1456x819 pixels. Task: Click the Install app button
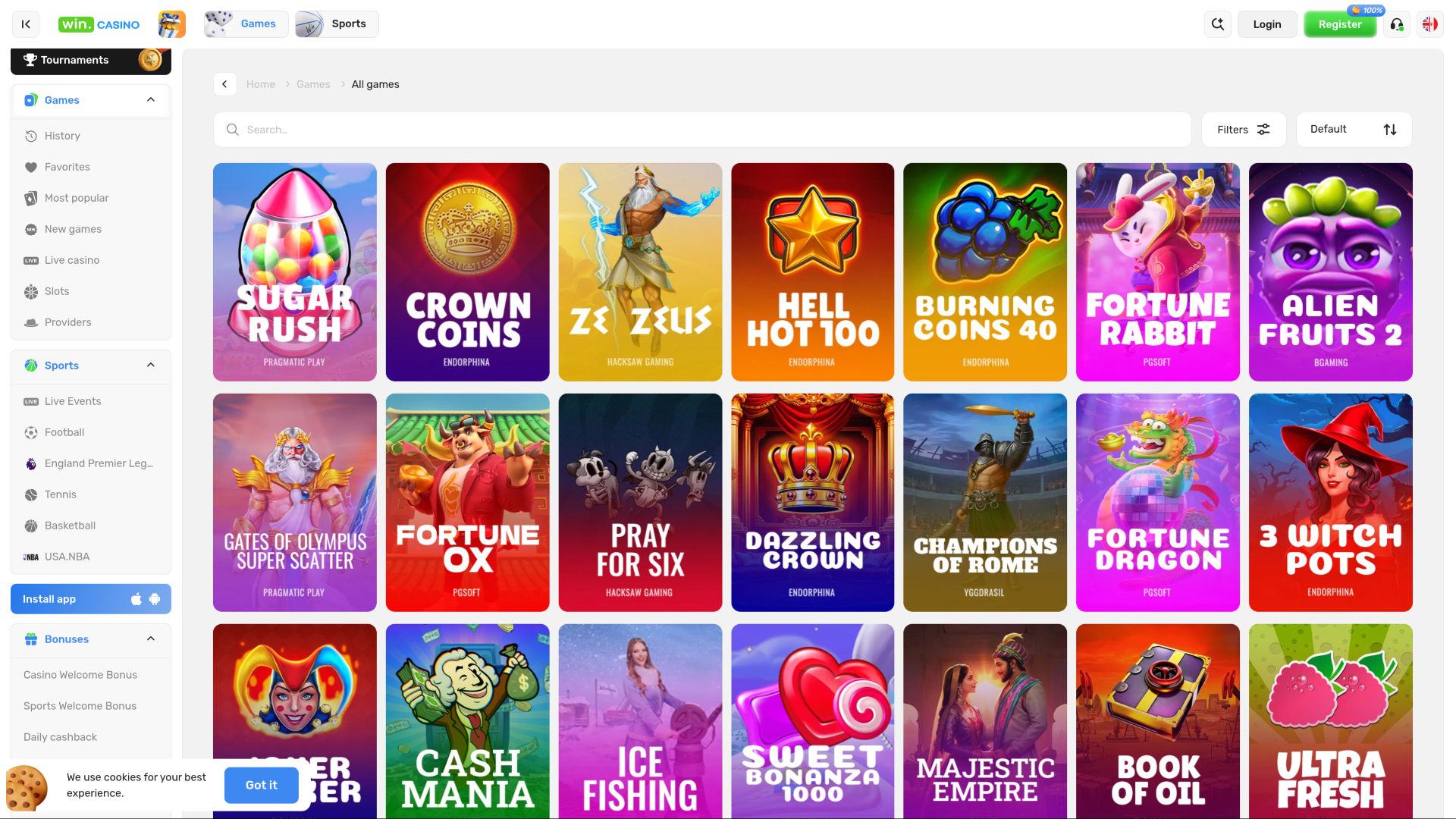[91, 599]
